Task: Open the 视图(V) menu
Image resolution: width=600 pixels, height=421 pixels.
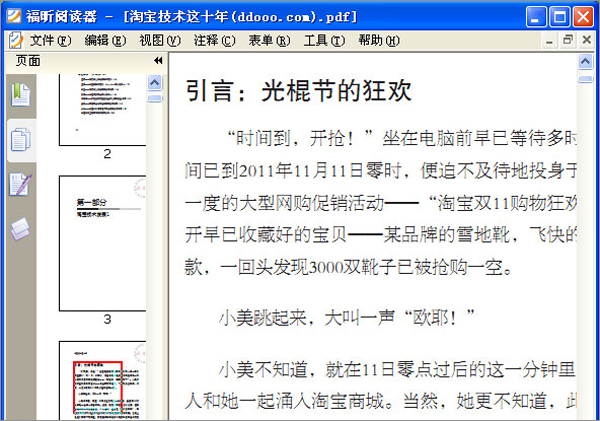Action: point(160,40)
